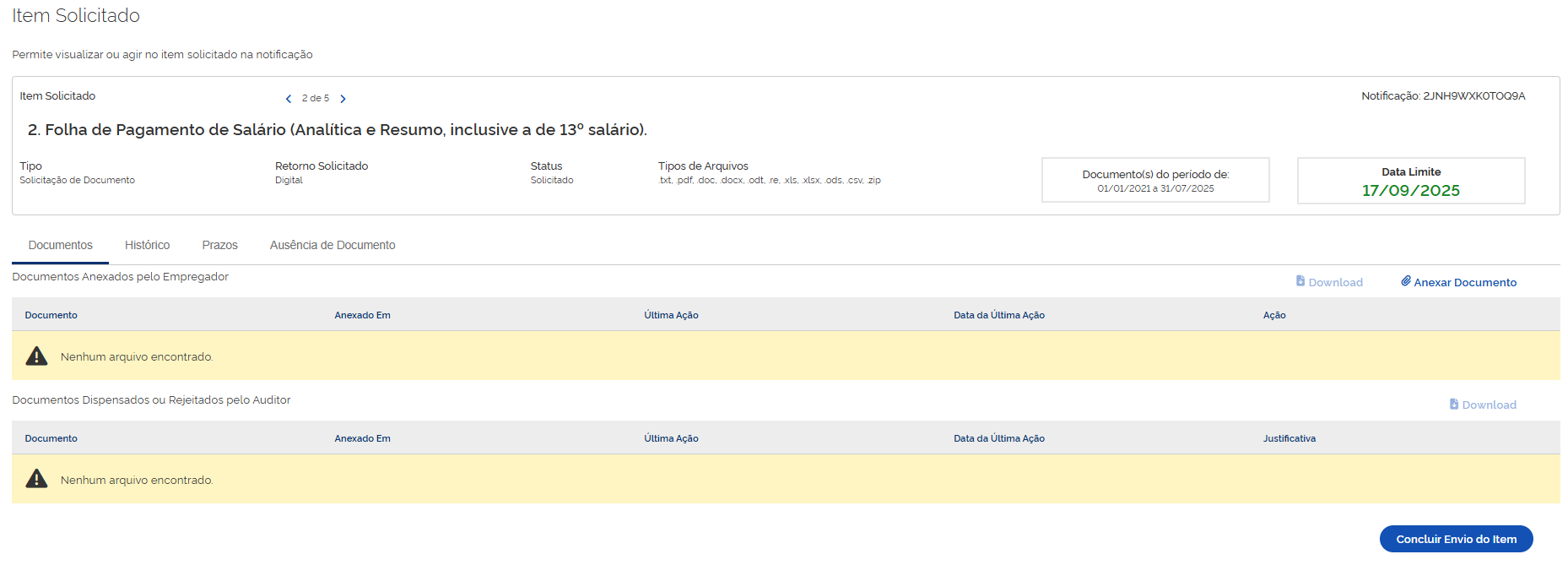This screenshot has width=1568, height=565.
Task: Click 'Nenhum arquivo encontrado' in employer table
Action: [137, 357]
